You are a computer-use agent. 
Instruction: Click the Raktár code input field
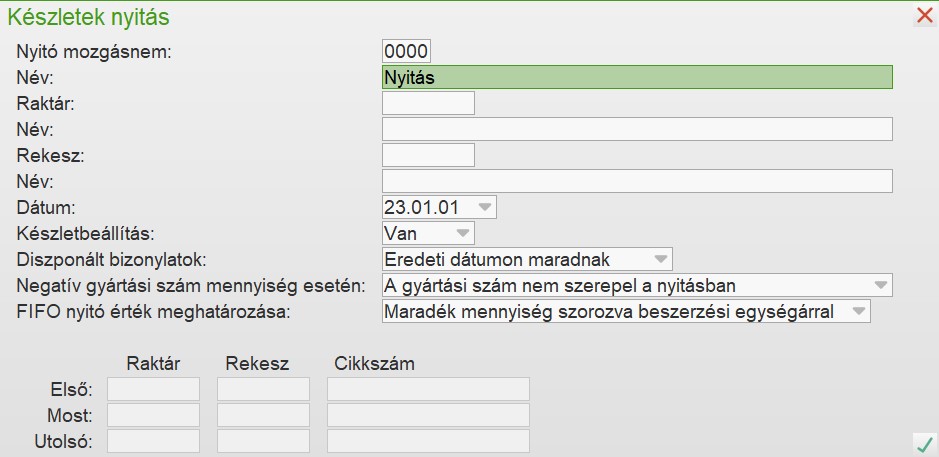[x=428, y=103]
